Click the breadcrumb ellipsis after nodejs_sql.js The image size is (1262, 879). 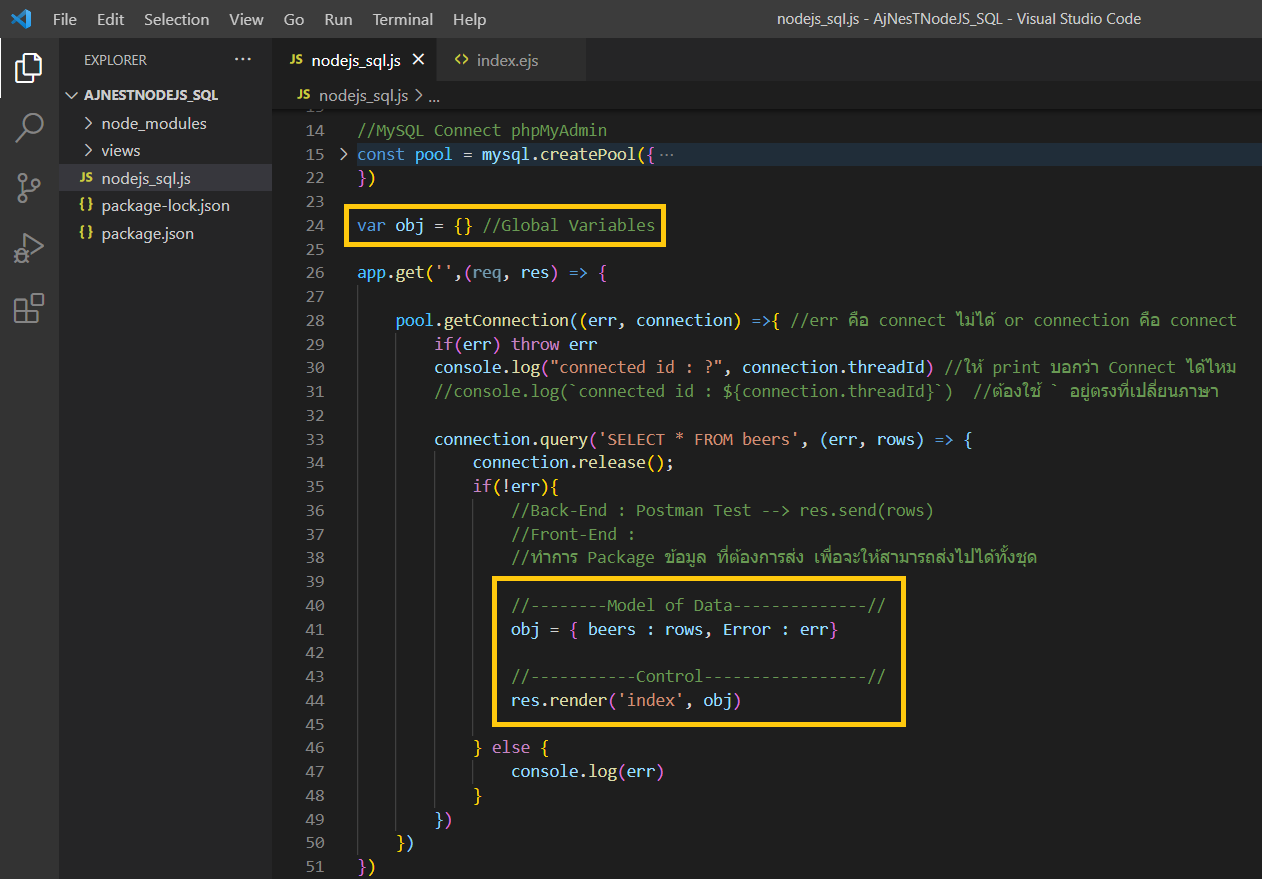(x=434, y=96)
